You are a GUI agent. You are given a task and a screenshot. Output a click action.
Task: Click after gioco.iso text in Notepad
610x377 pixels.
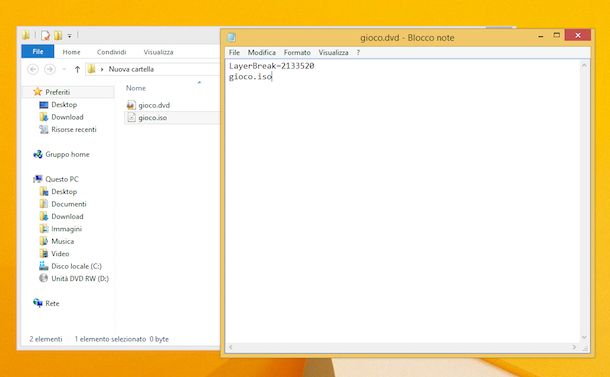point(272,77)
